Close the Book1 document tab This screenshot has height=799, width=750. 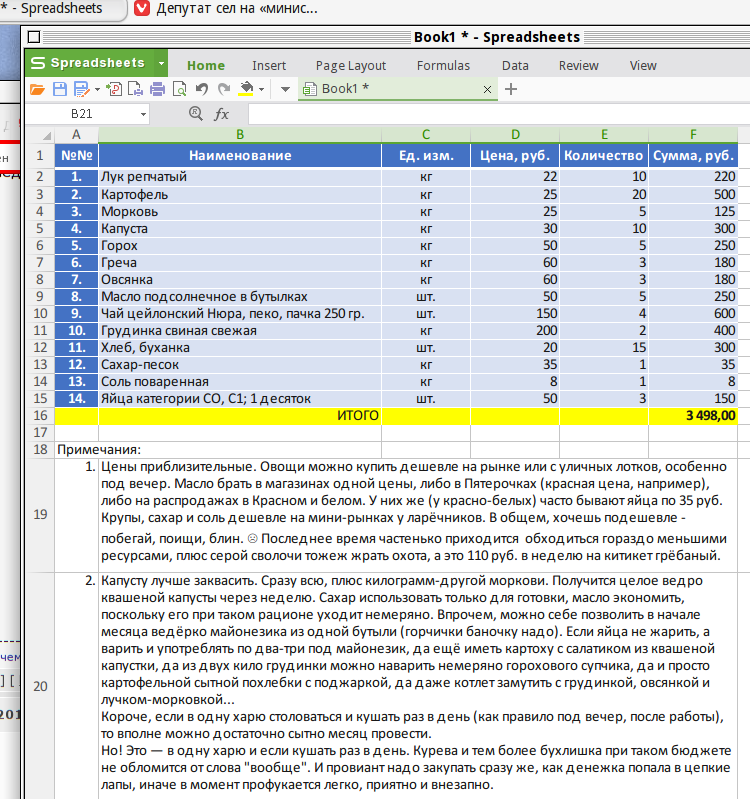click(487, 90)
